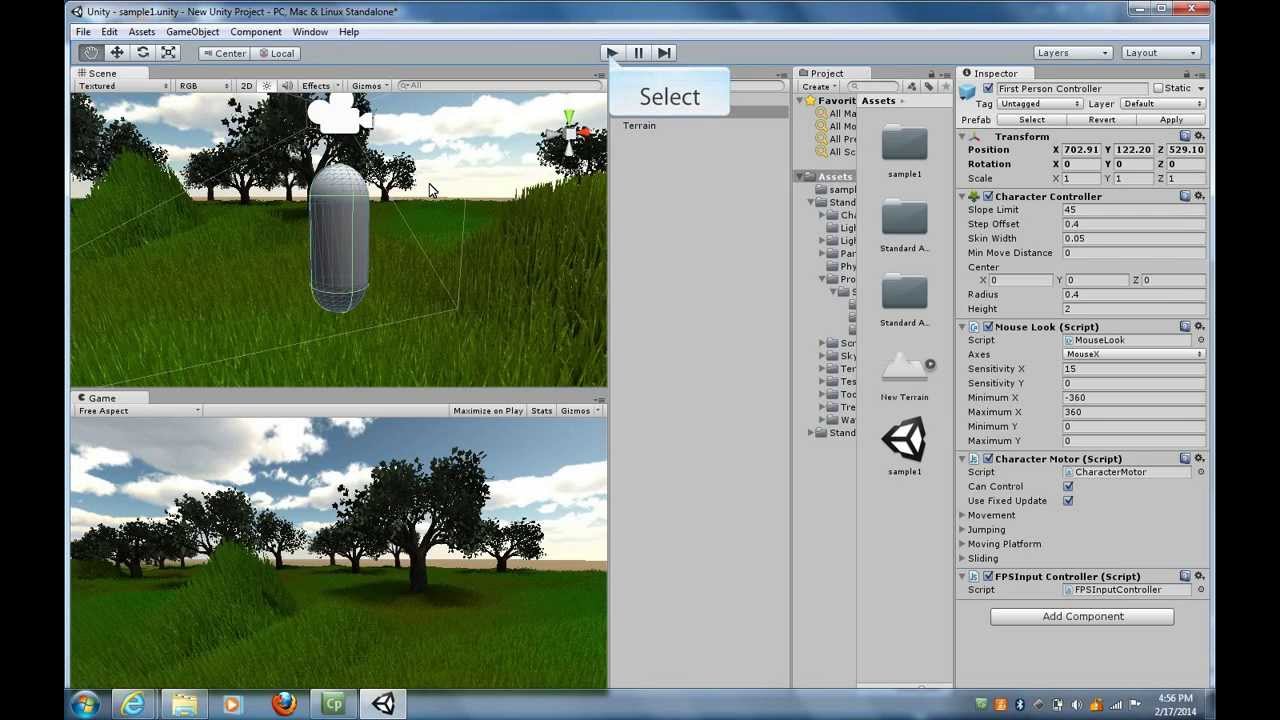Click the CharacterMotor script object picker
Screen dimensions: 1280x720
coord(1201,472)
